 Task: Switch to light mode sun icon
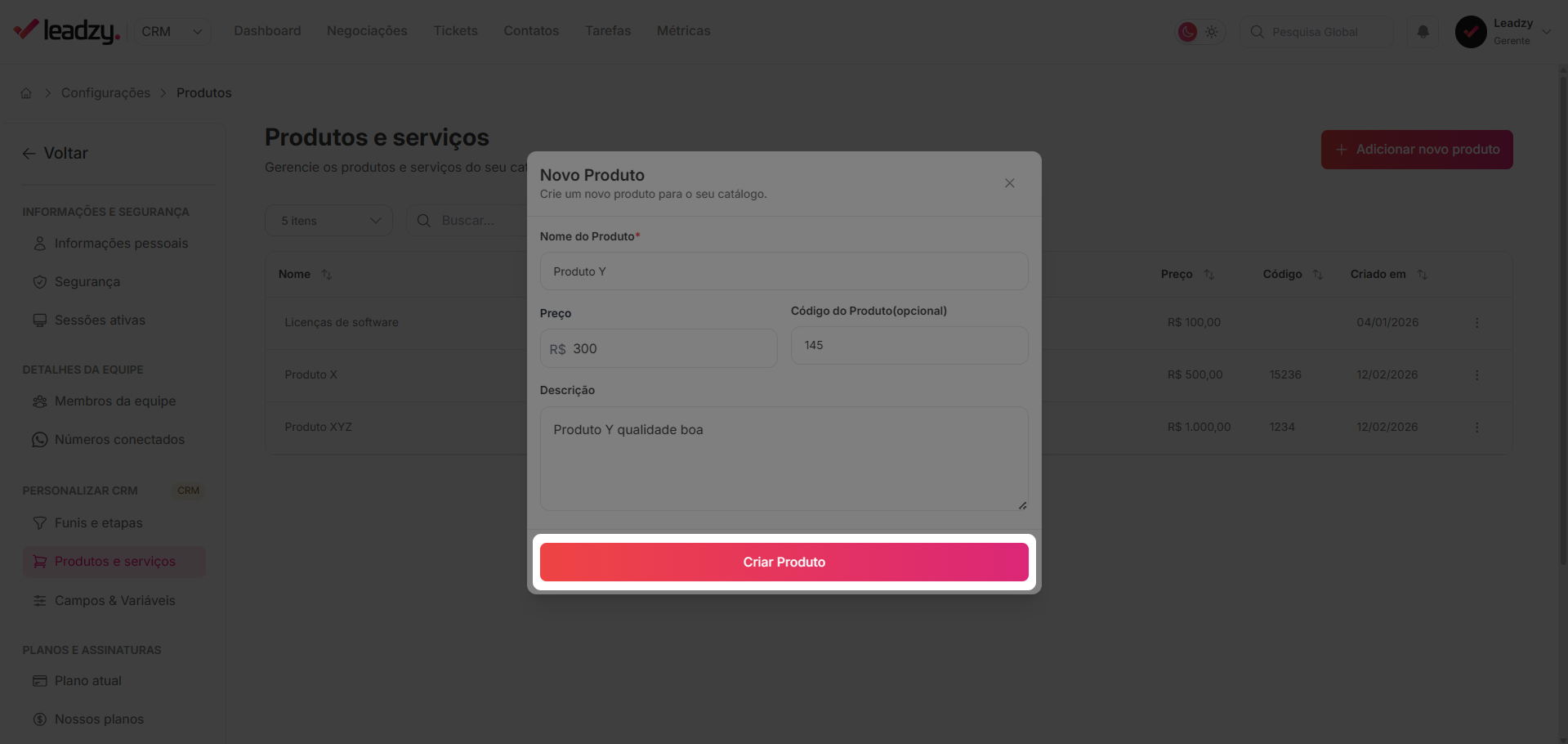[x=1212, y=32]
